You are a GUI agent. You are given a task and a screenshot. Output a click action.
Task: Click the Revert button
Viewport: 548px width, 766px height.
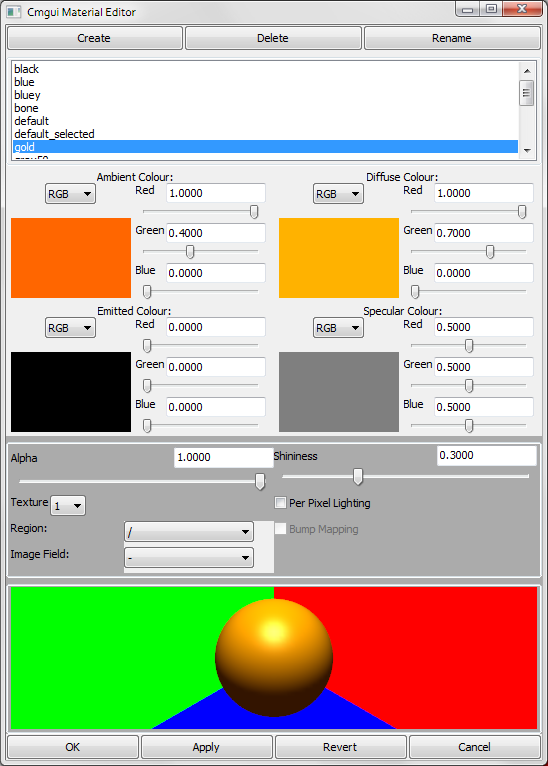click(x=340, y=747)
